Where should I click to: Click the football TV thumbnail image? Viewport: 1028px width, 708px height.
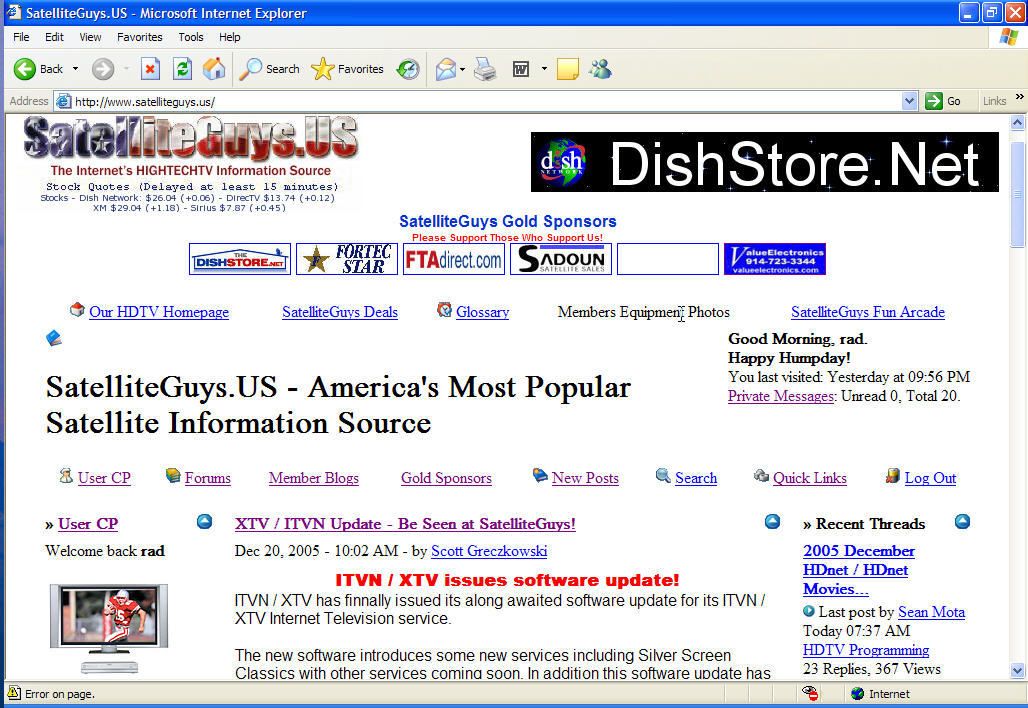tap(109, 628)
